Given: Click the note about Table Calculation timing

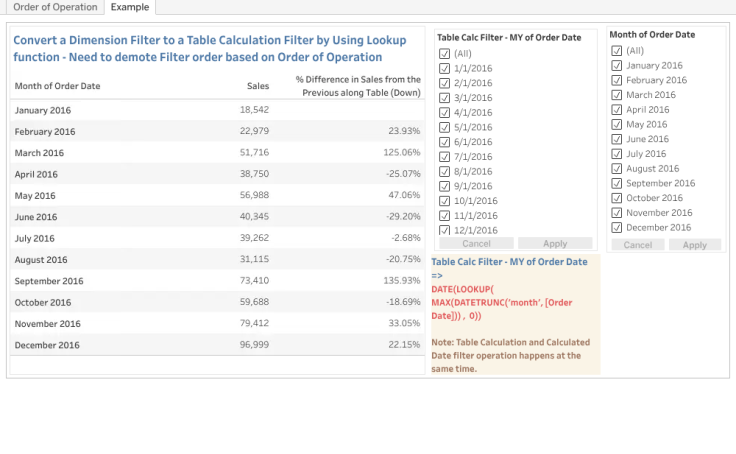Looking at the screenshot, I should [x=511, y=355].
